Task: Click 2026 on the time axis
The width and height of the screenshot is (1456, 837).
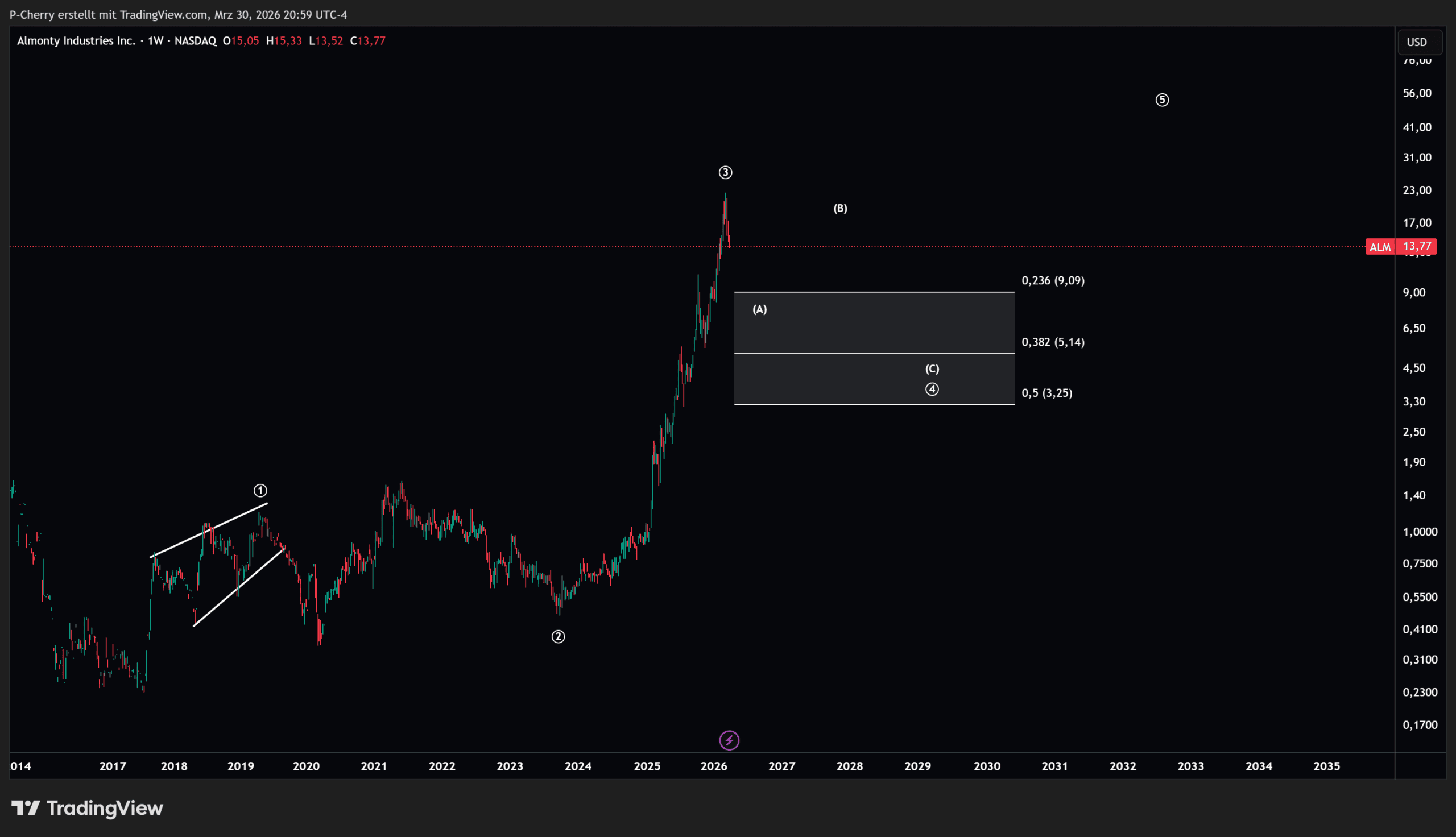Action: 714,766
